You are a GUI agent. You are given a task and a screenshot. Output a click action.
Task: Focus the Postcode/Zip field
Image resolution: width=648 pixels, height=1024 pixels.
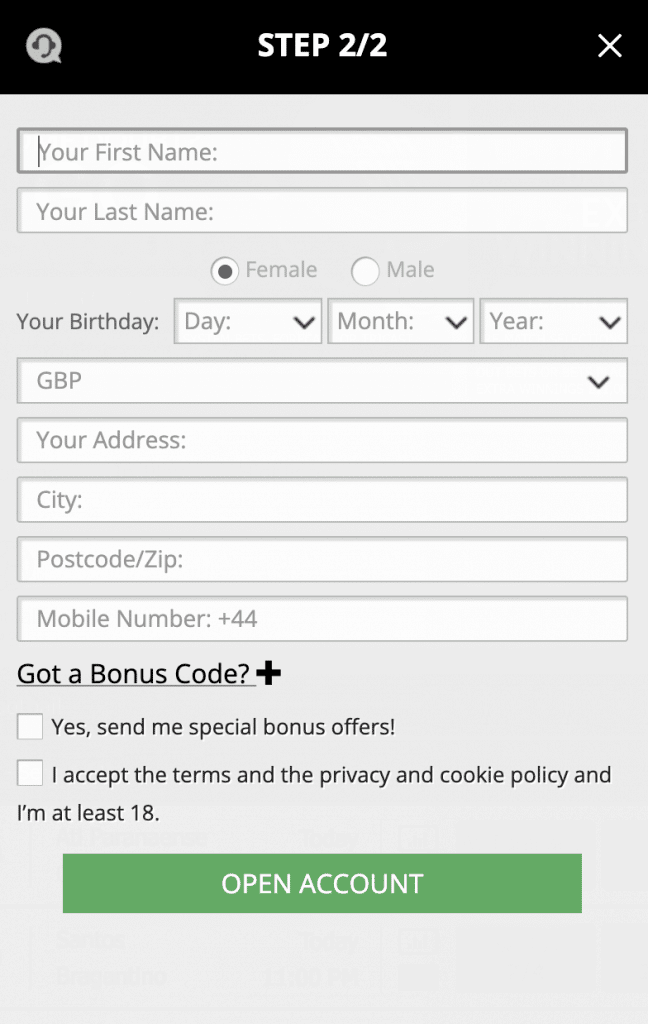coord(322,559)
